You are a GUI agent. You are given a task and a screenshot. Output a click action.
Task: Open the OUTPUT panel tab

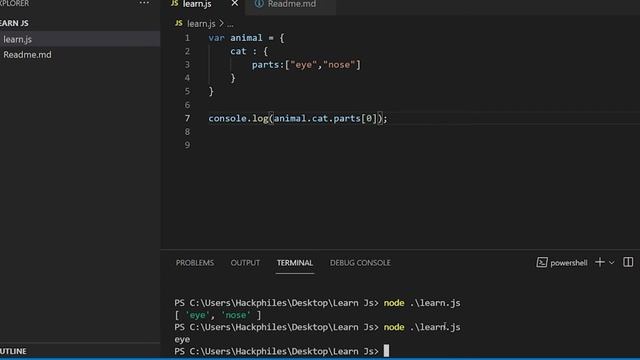(x=245, y=263)
